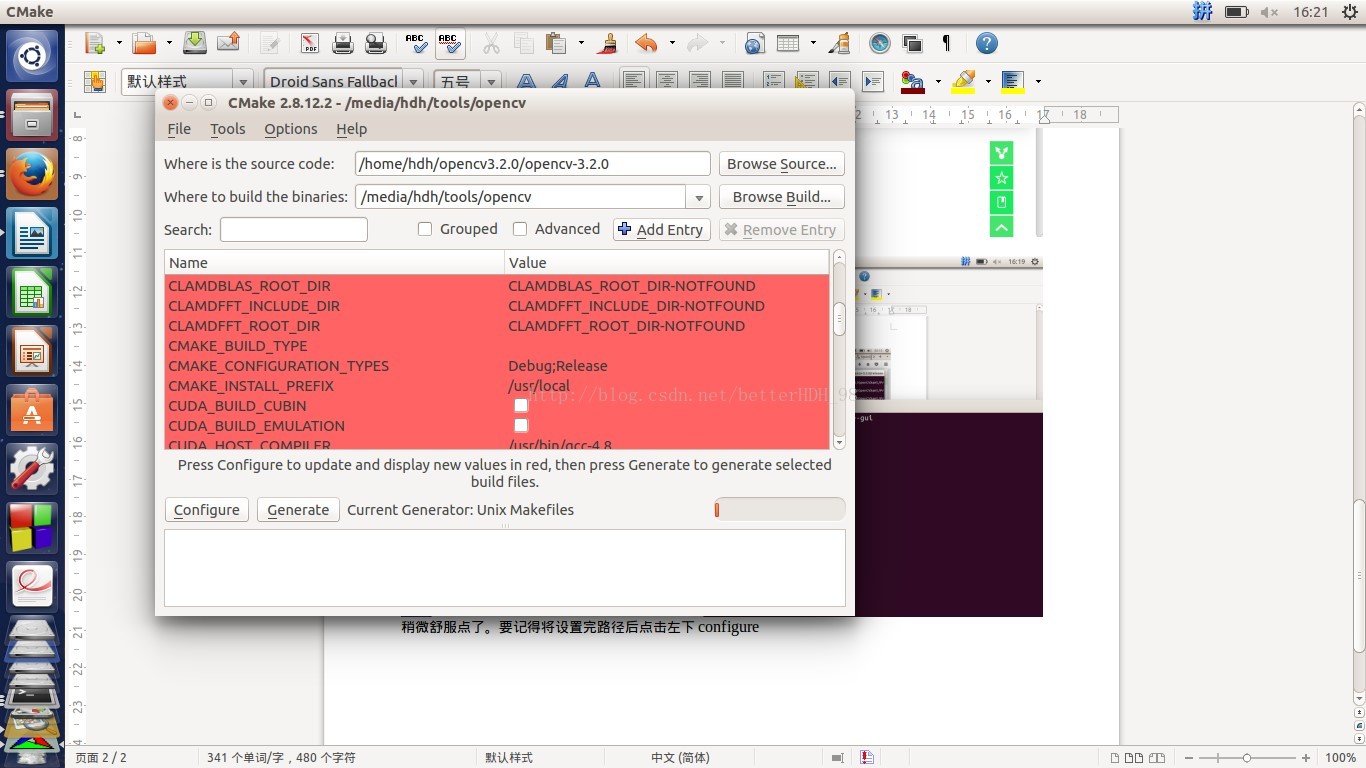Cut selection with scissors icon
This screenshot has height=768, width=1366.
pos(491,43)
